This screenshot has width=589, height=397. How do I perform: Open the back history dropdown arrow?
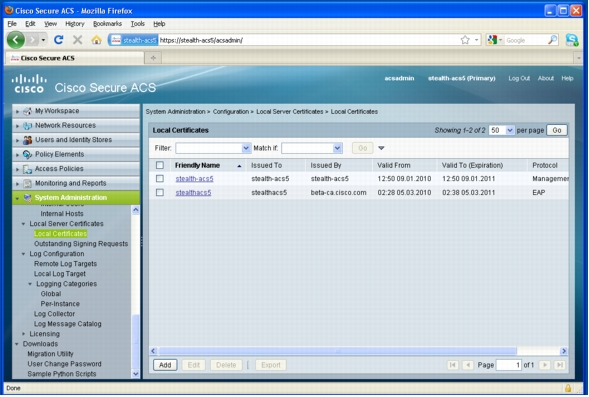(x=44, y=40)
